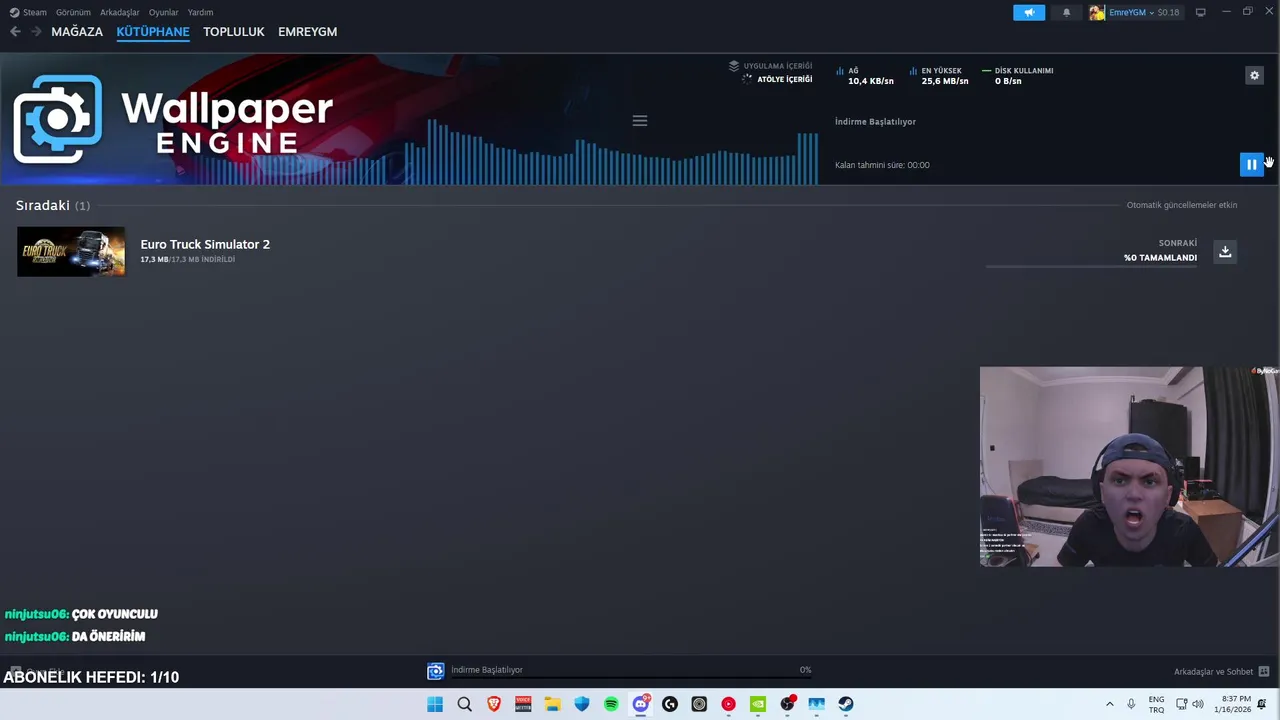Switch to Big Picture mode monitor icon

[1200, 12]
